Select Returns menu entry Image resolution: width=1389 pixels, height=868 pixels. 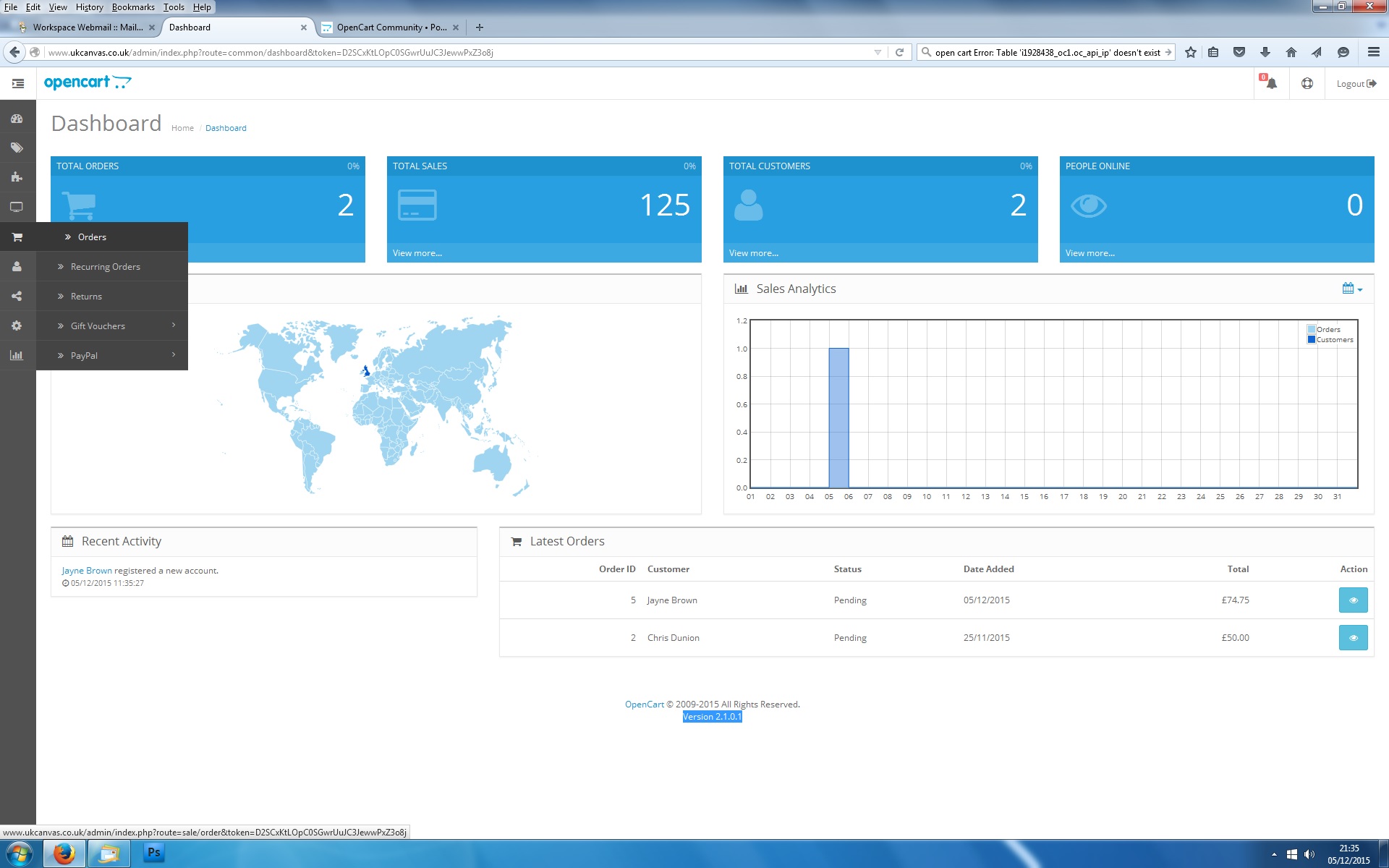pyautogui.click(x=112, y=297)
